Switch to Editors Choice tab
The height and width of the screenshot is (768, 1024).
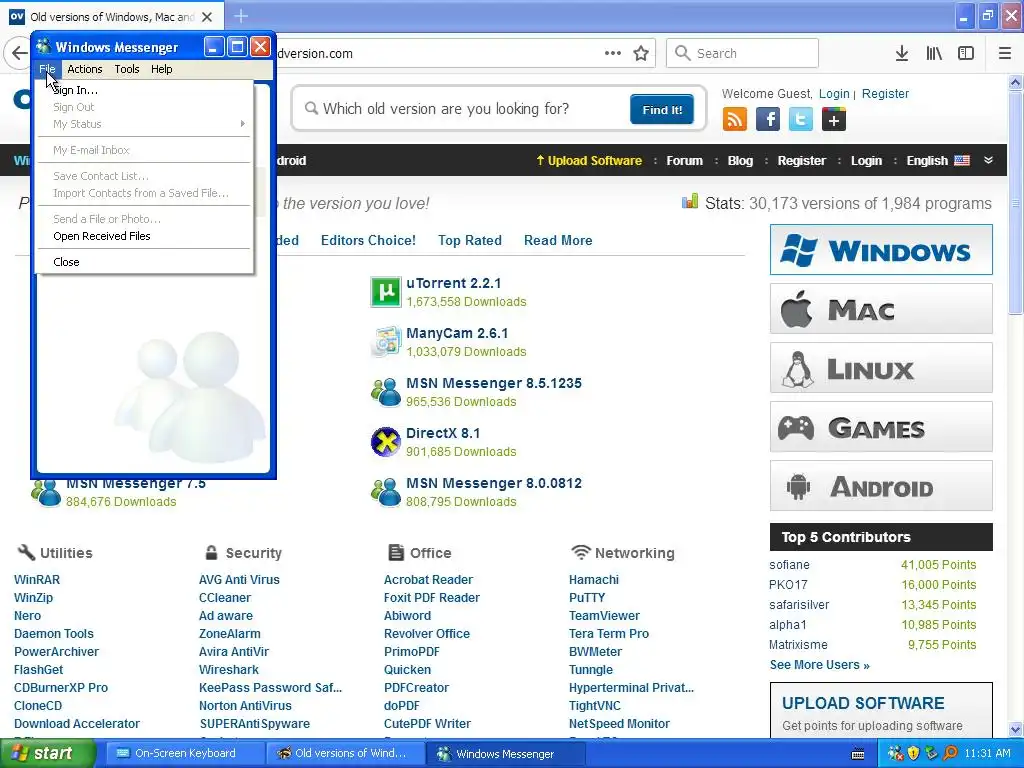coord(368,240)
